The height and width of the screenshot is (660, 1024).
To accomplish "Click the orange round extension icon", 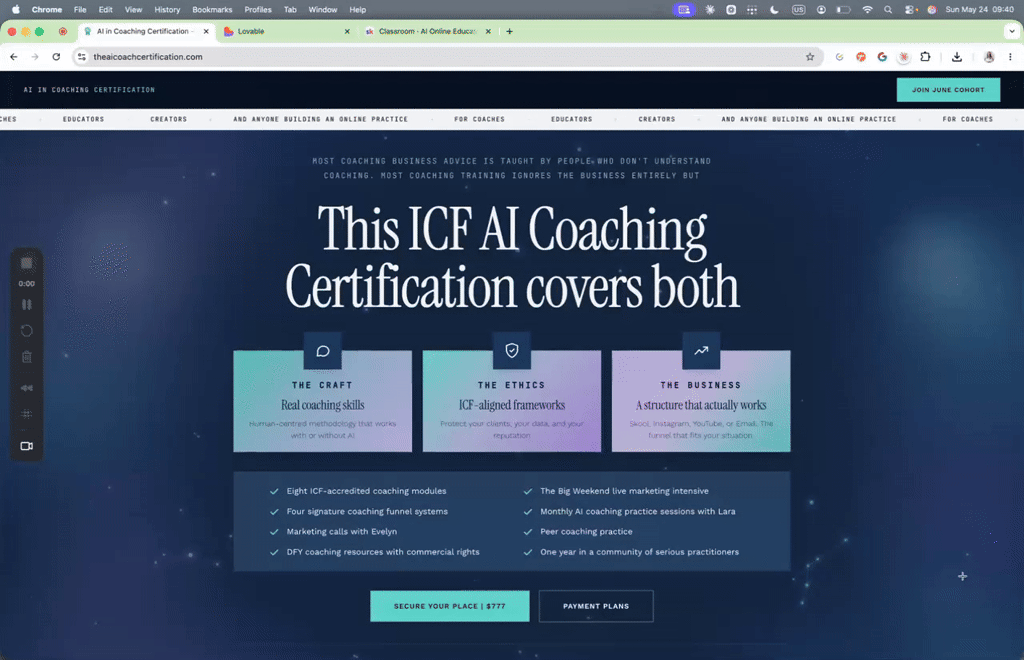I will point(861,57).
